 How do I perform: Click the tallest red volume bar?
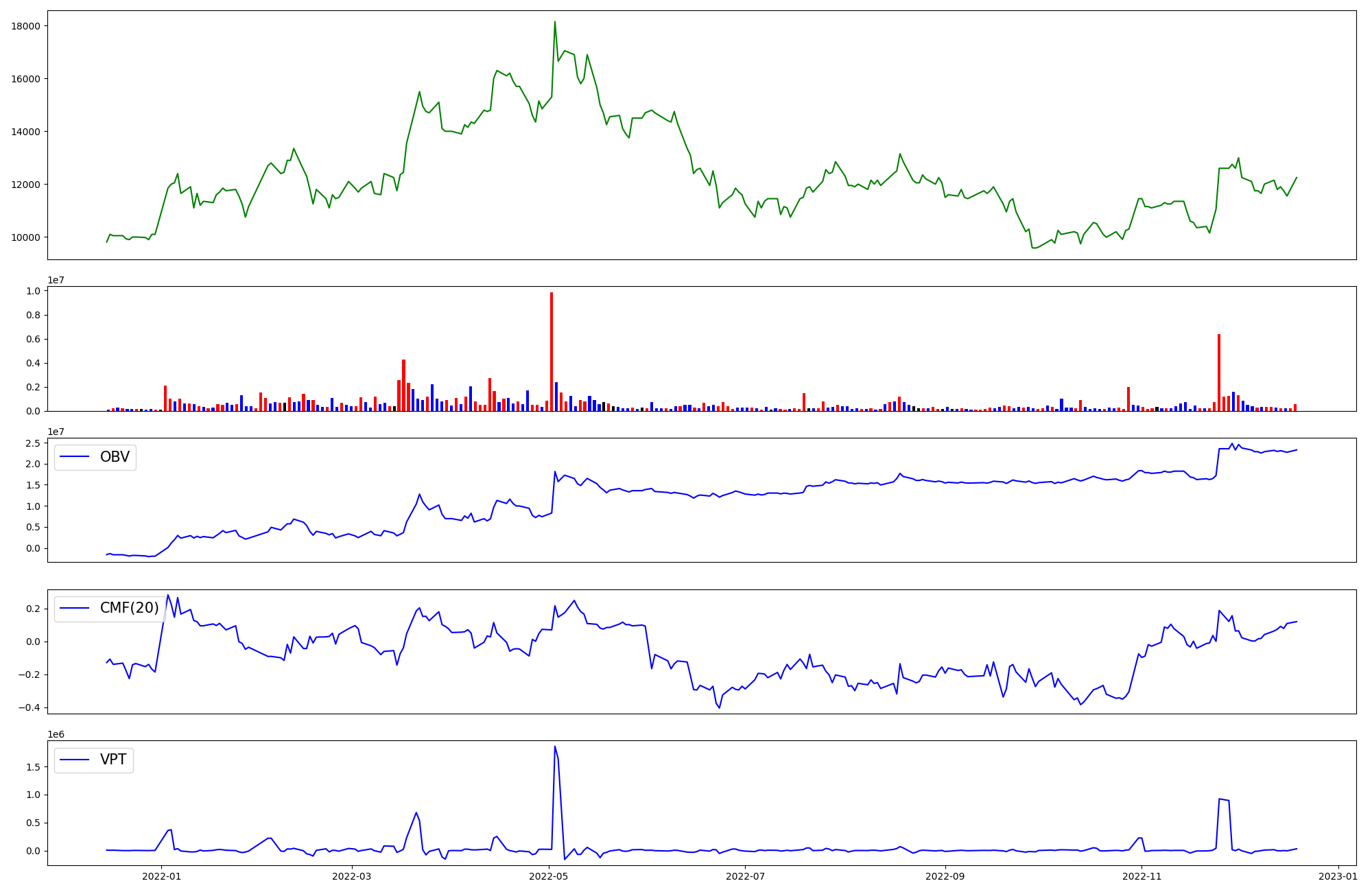tap(552, 351)
